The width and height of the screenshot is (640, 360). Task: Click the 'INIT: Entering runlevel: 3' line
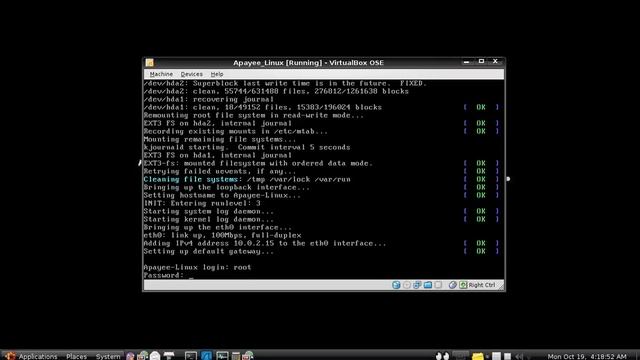coord(202,203)
